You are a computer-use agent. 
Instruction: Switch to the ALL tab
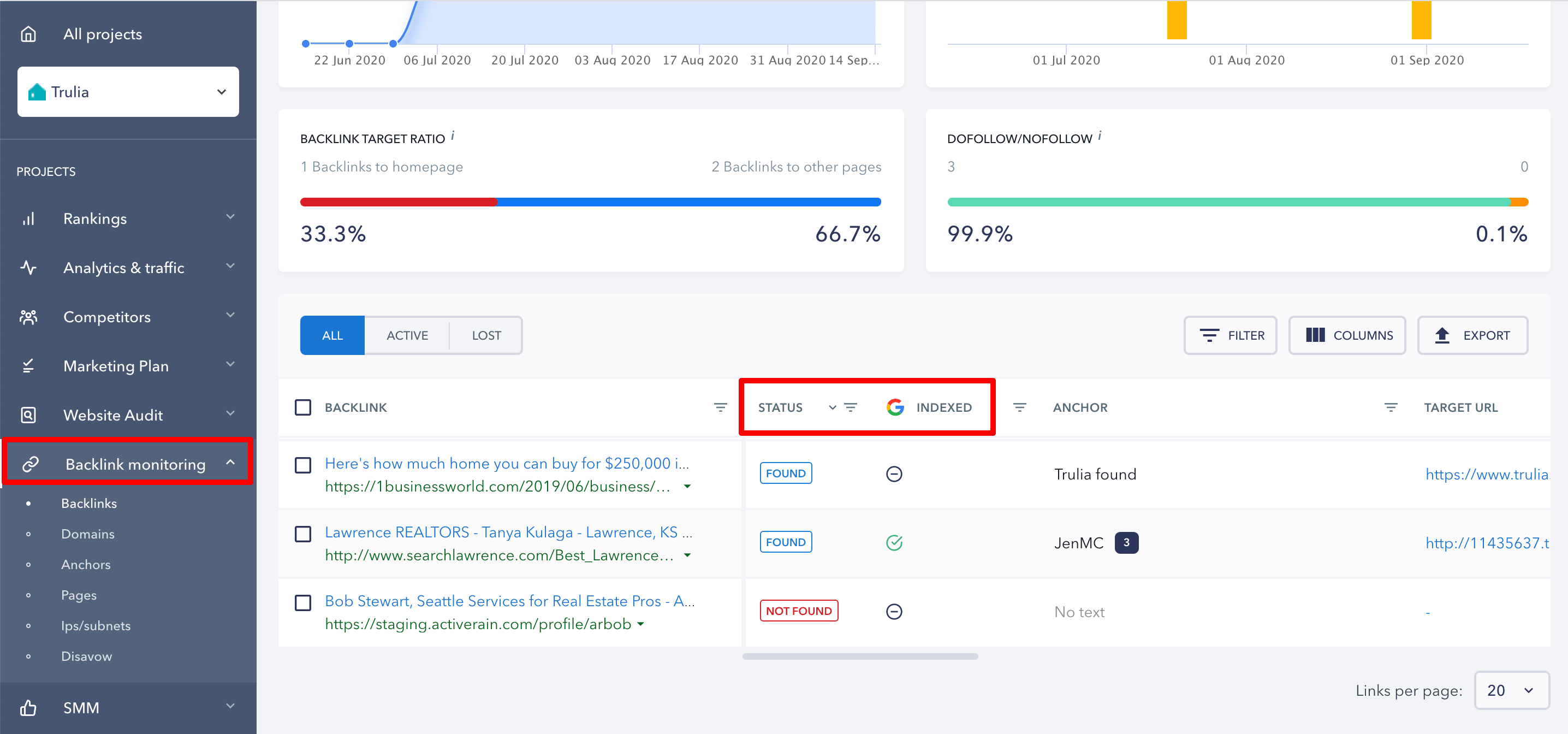point(332,336)
